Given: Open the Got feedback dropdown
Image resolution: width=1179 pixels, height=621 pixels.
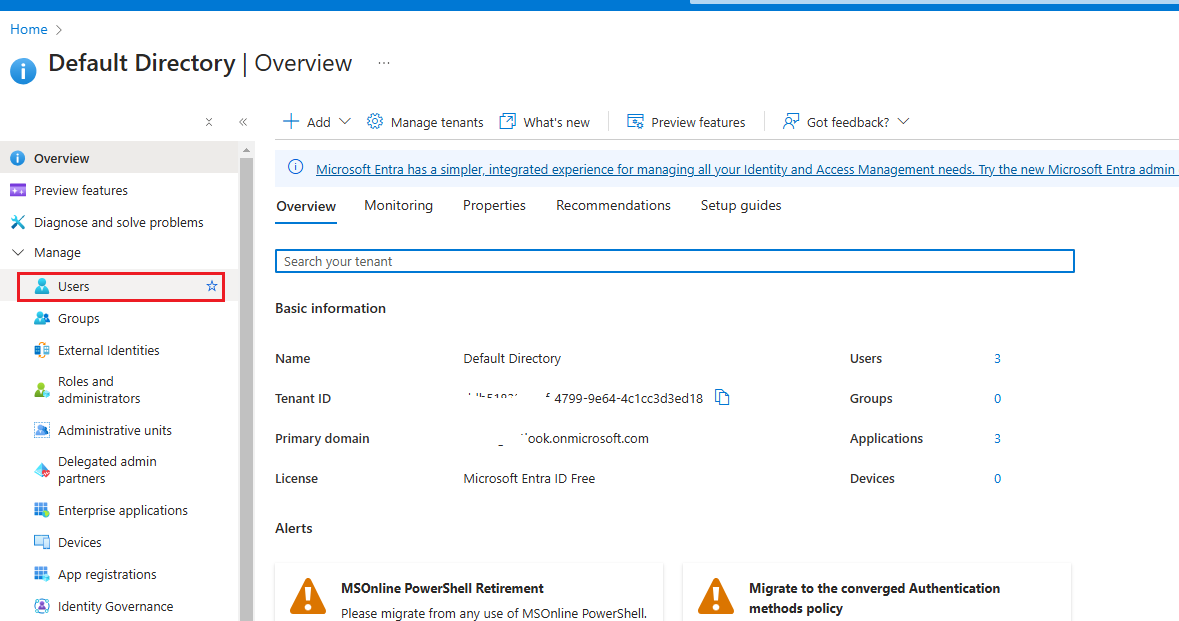Looking at the screenshot, I should [903, 122].
